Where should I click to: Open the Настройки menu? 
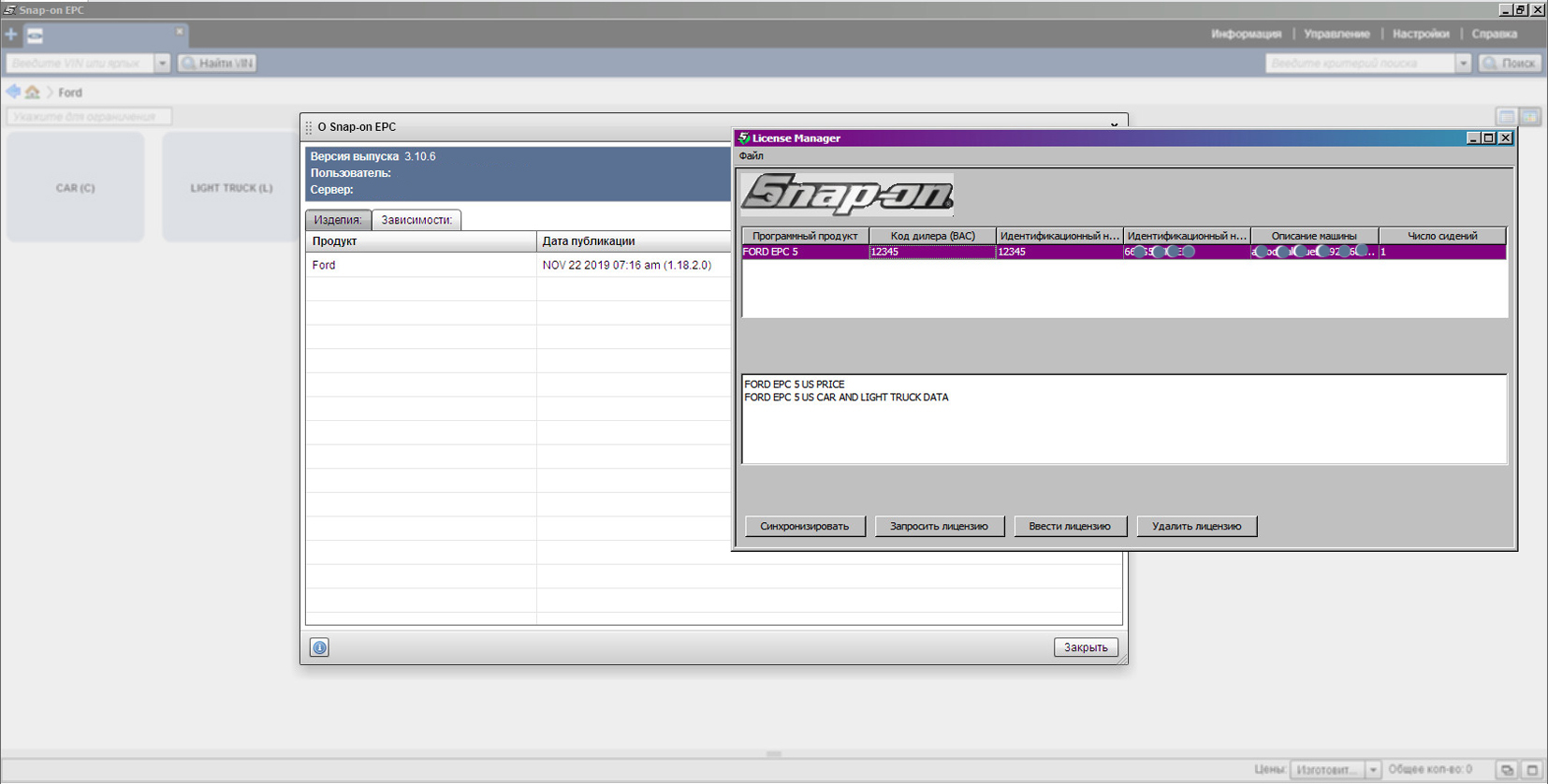coord(1420,34)
